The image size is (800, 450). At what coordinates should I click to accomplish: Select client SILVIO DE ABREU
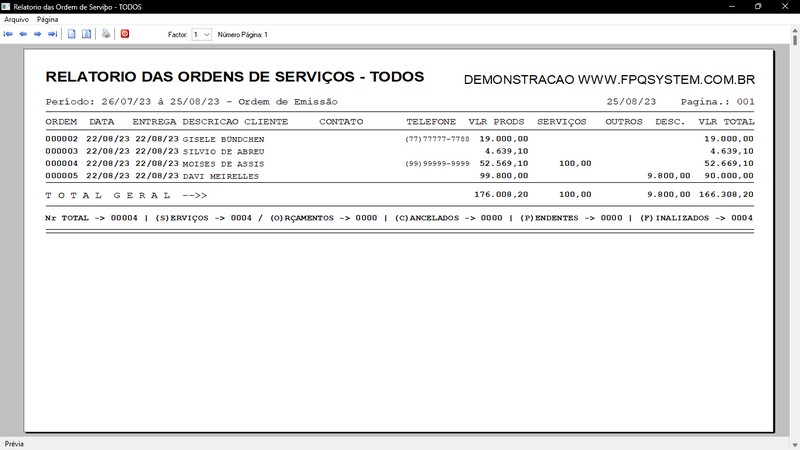click(223, 152)
